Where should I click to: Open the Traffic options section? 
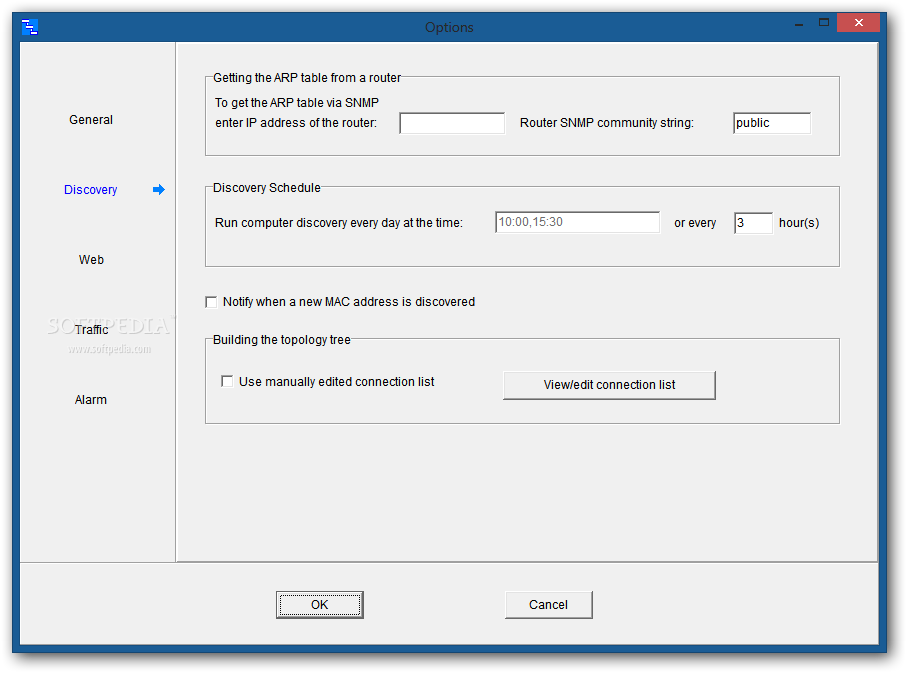pyautogui.click(x=91, y=329)
